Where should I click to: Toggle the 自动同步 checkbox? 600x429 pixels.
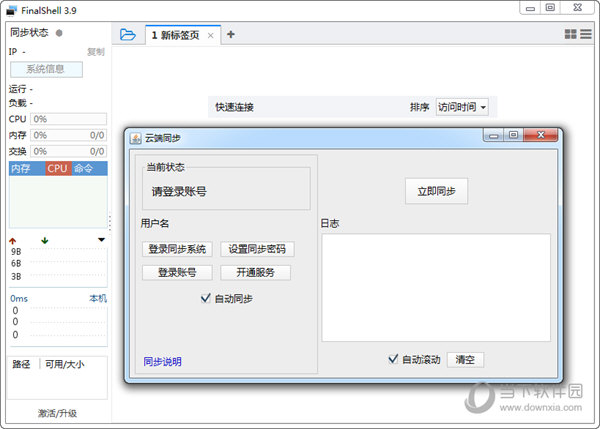[205, 298]
